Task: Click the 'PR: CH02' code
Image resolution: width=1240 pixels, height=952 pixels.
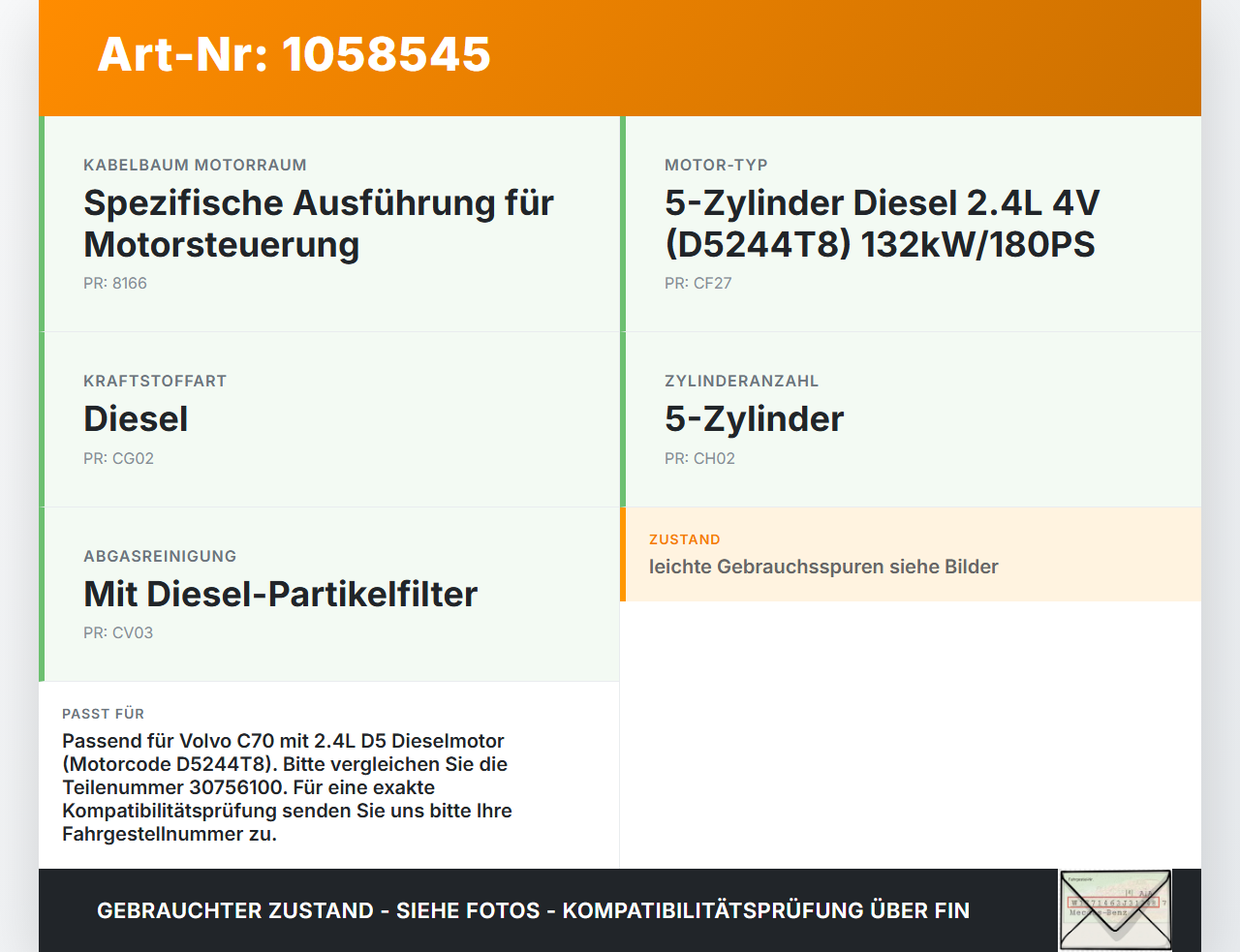Action: coord(699,458)
